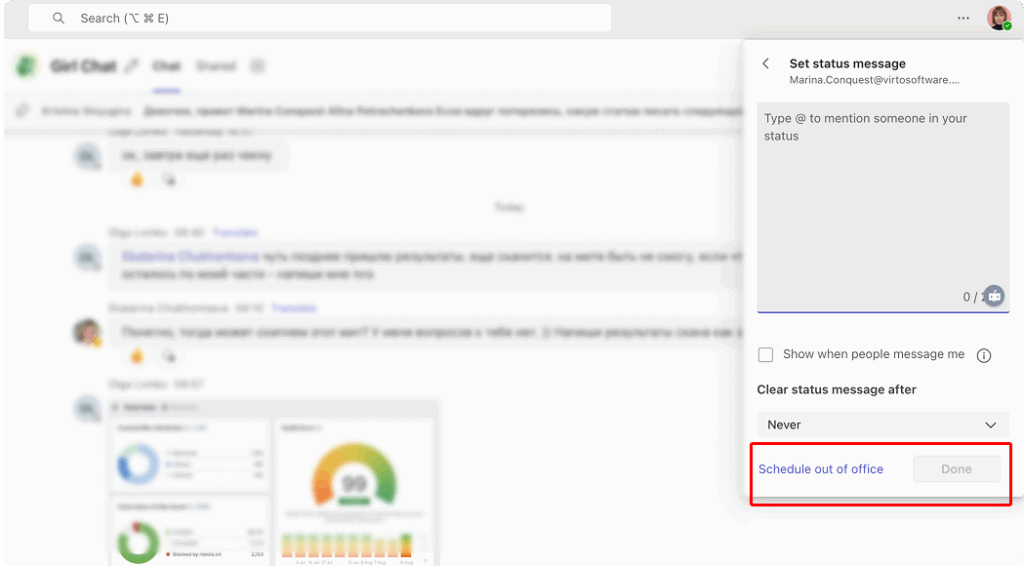Click the back arrow in the status panel

click(x=766, y=64)
